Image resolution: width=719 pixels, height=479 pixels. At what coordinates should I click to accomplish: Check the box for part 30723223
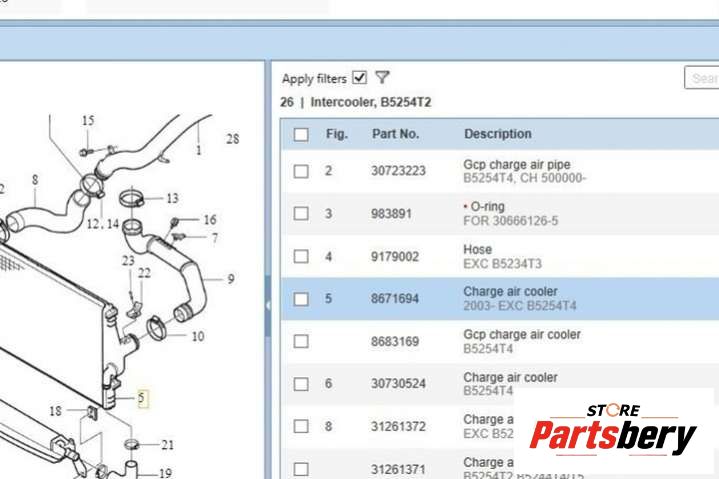[x=301, y=171]
